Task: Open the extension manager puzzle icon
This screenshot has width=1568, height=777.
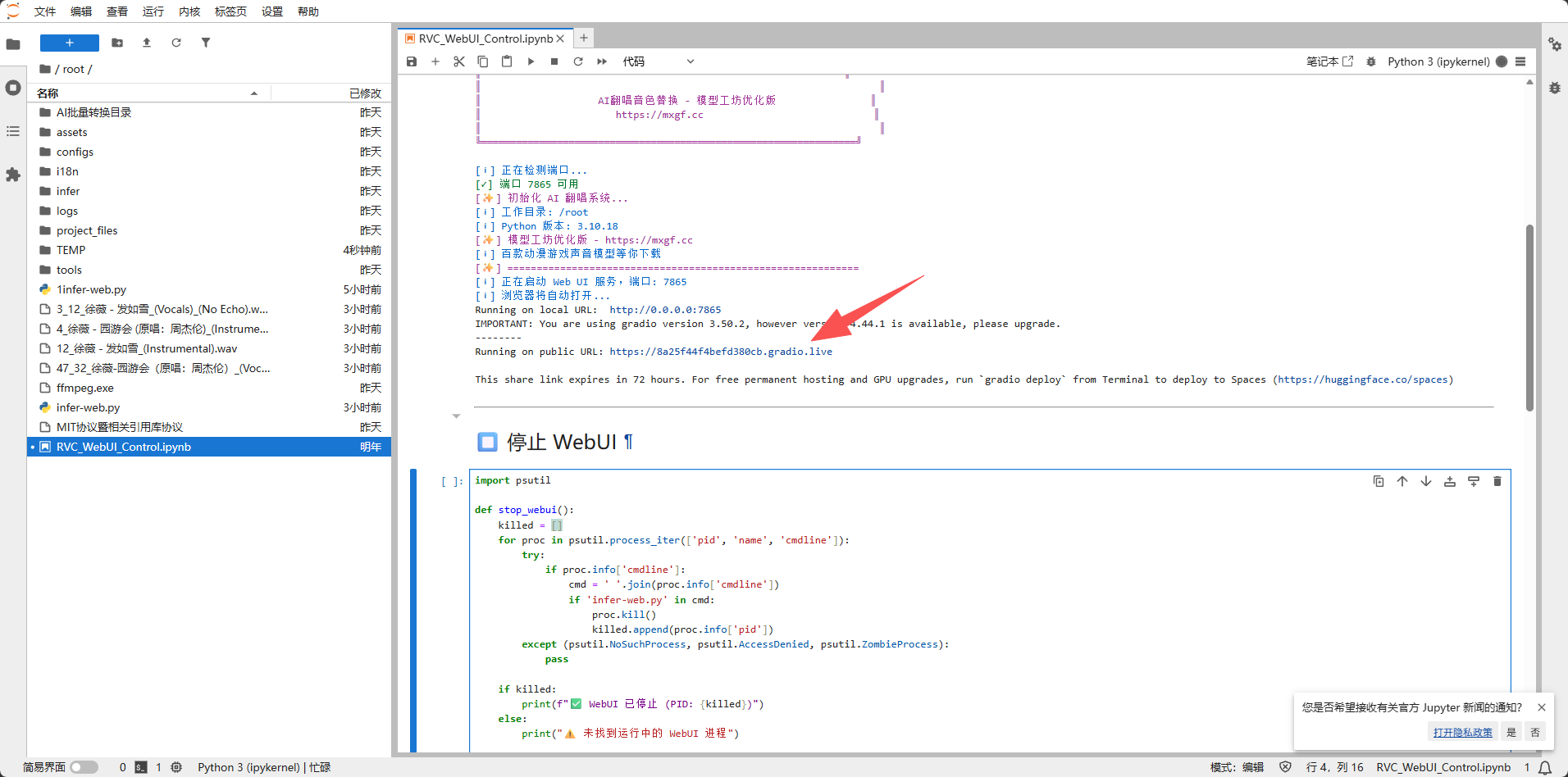Action: [13, 175]
